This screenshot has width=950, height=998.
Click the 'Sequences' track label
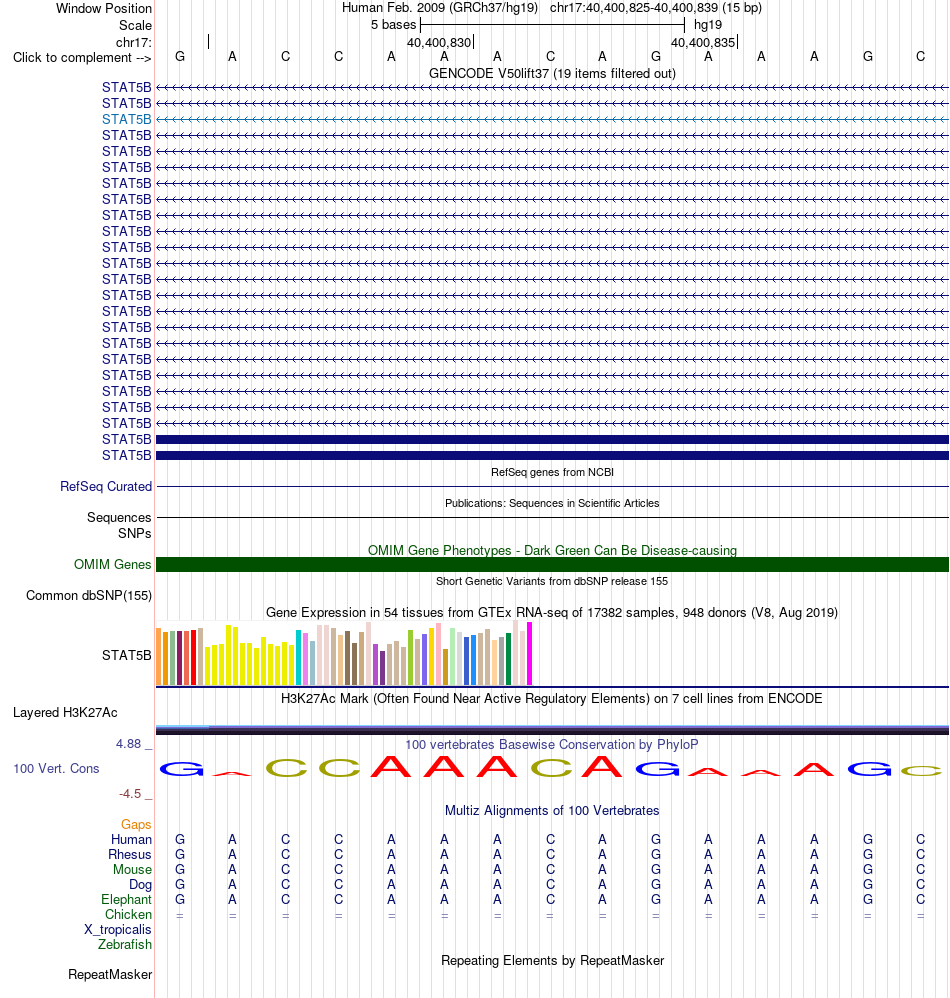coord(119,517)
